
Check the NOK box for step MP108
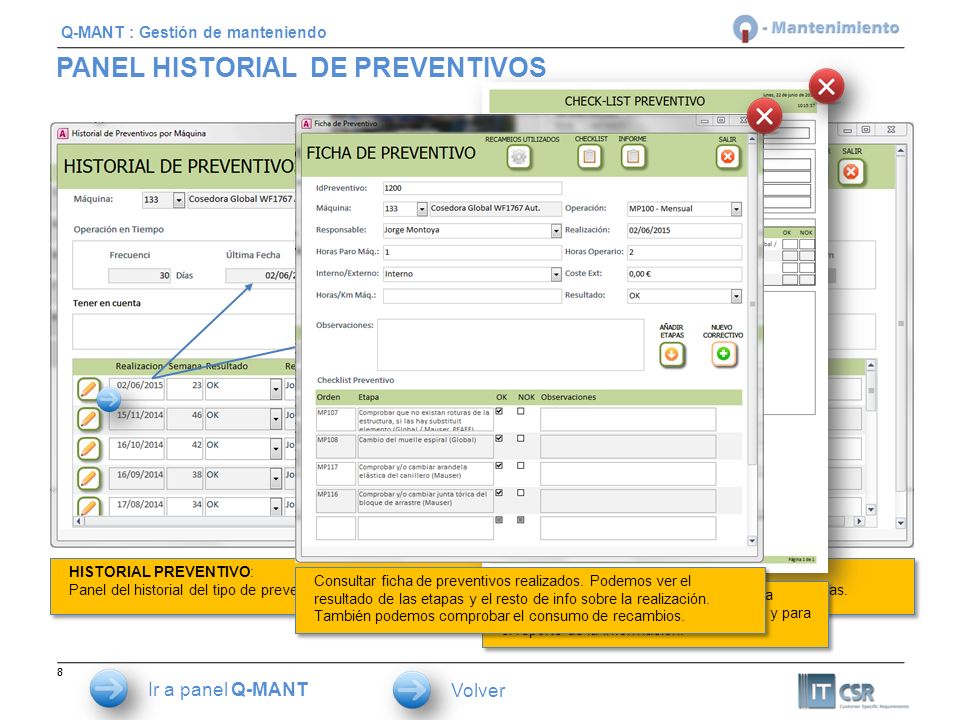click(520, 438)
